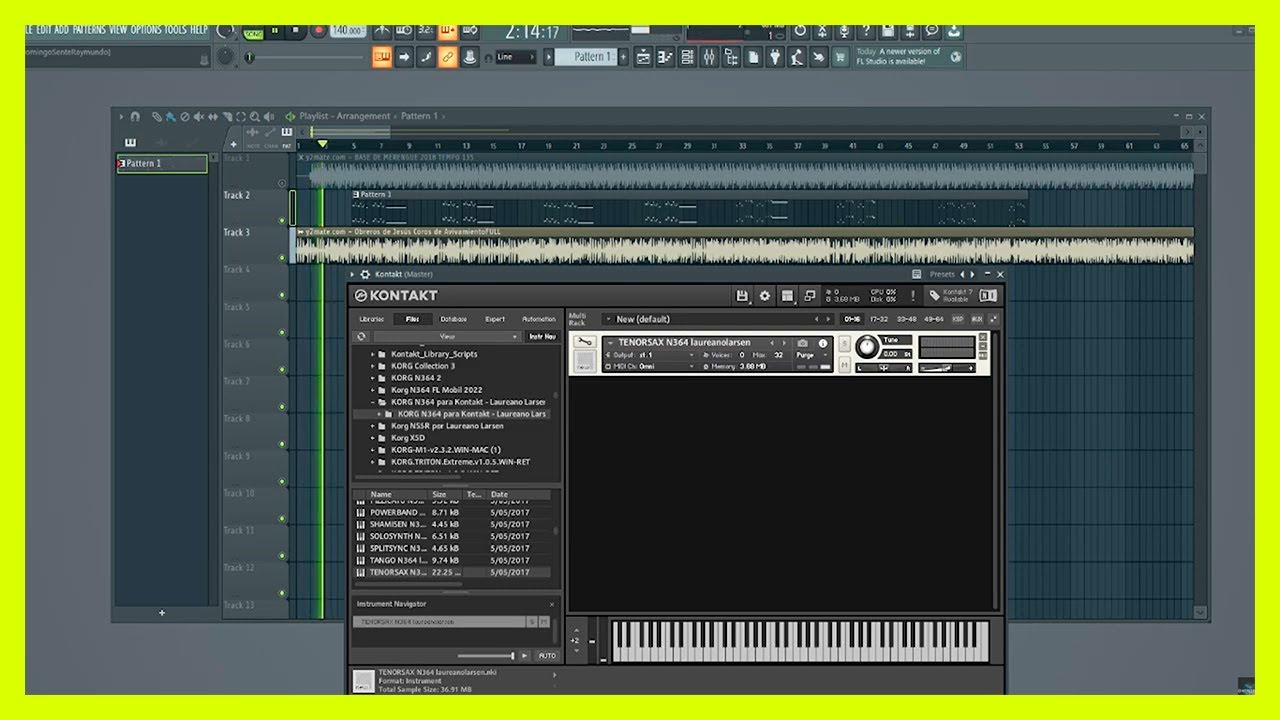Open the TENORSAX instrument wrench edit icon
This screenshot has height=720, width=1280.
[585, 343]
